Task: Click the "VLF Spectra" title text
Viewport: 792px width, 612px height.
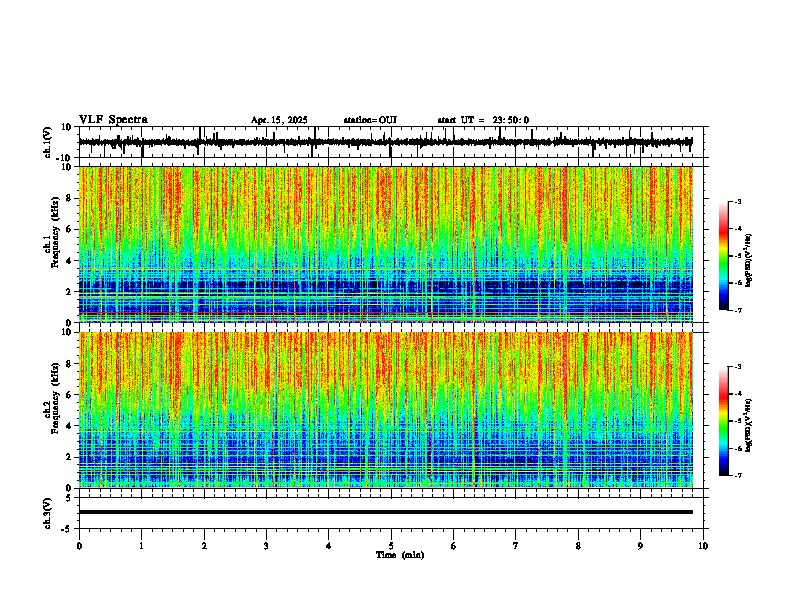Action: [x=113, y=120]
